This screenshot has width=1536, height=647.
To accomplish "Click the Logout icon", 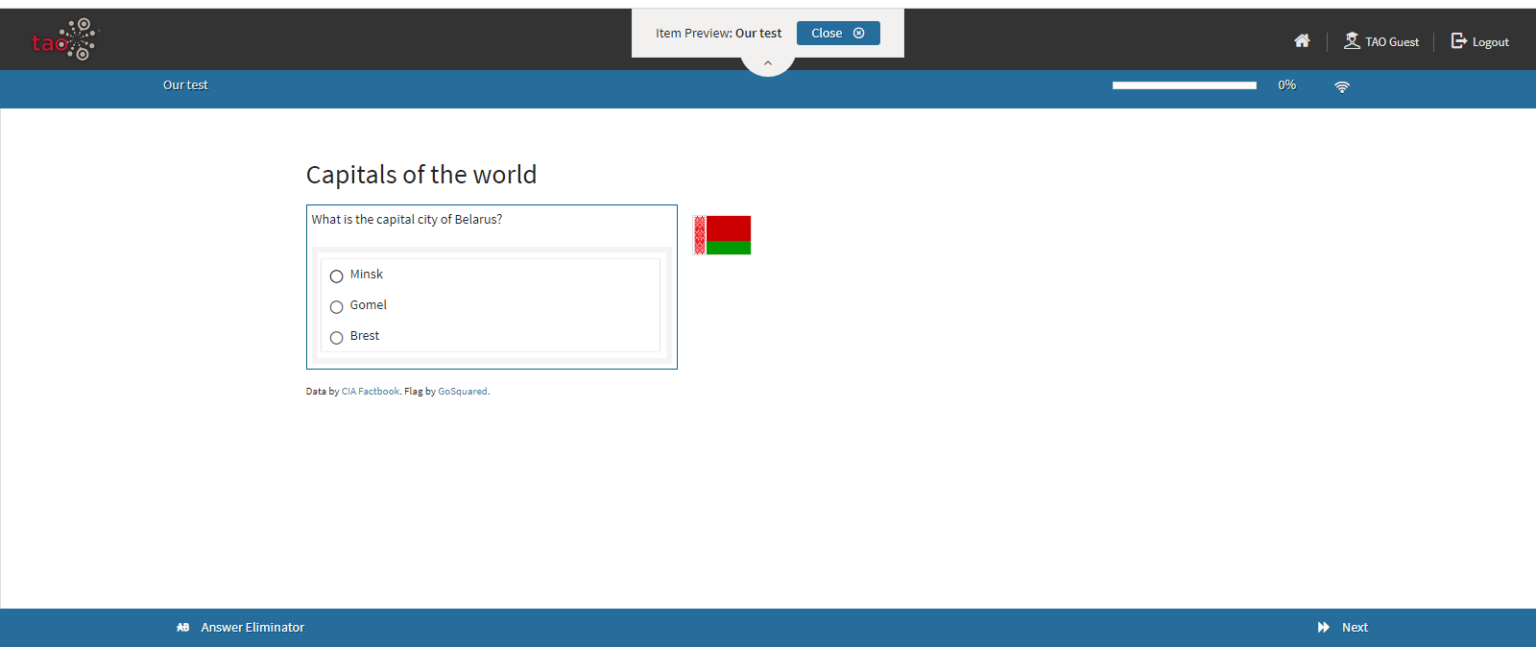I will pyautogui.click(x=1459, y=41).
